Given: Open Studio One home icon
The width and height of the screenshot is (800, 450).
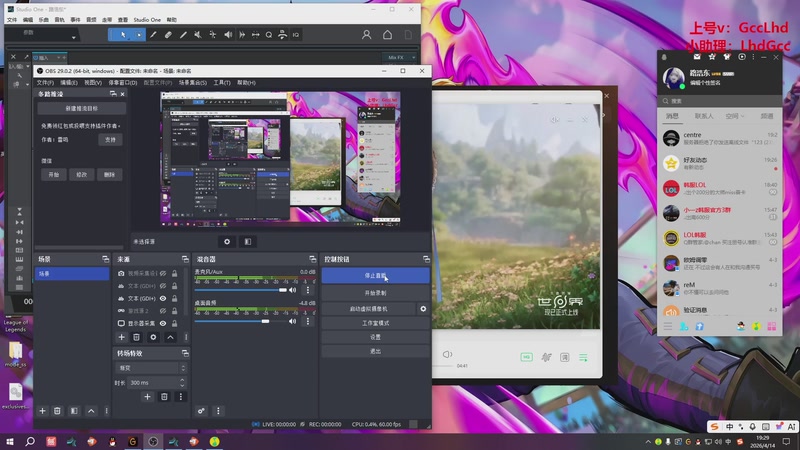Looking at the screenshot, I should [x=387, y=34].
